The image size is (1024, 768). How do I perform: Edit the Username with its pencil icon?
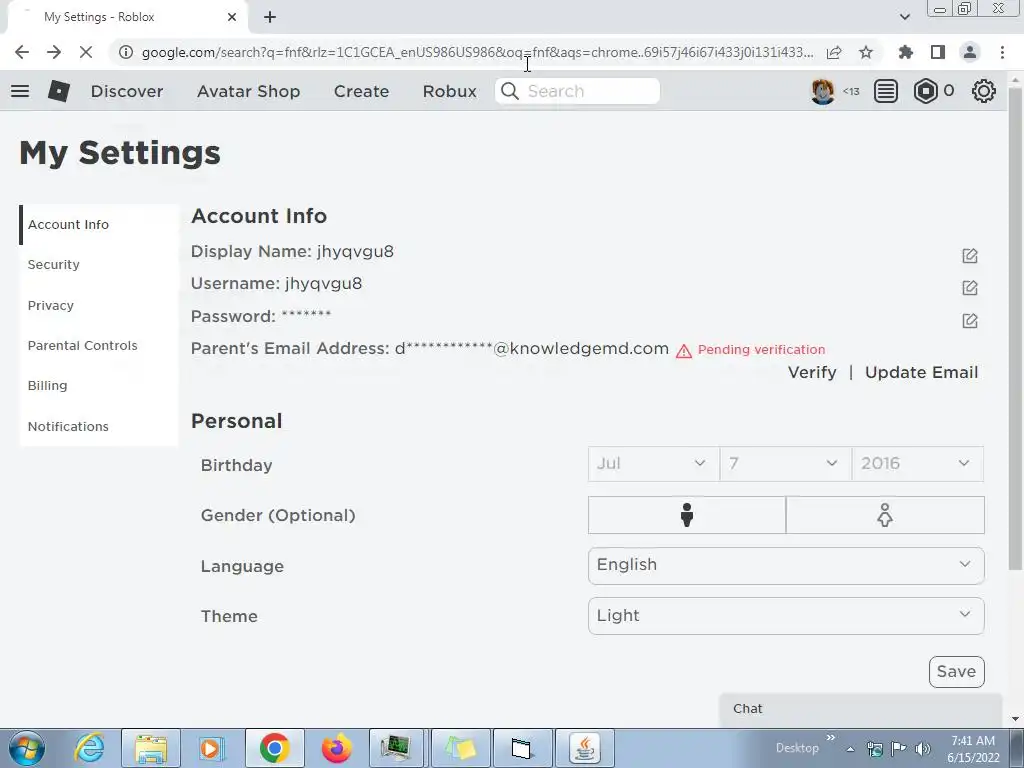(x=970, y=287)
